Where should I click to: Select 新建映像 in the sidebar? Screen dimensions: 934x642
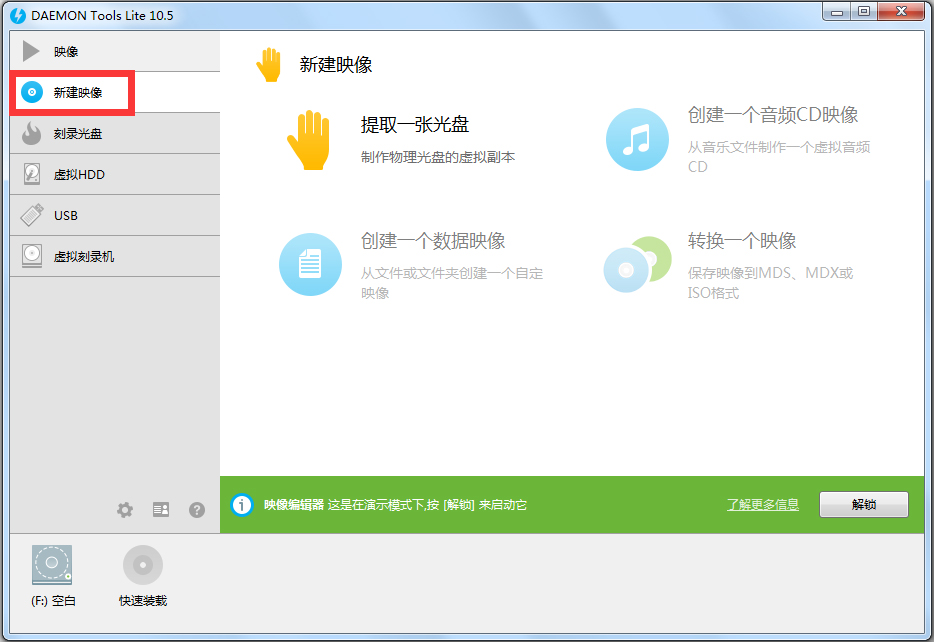(x=115, y=92)
